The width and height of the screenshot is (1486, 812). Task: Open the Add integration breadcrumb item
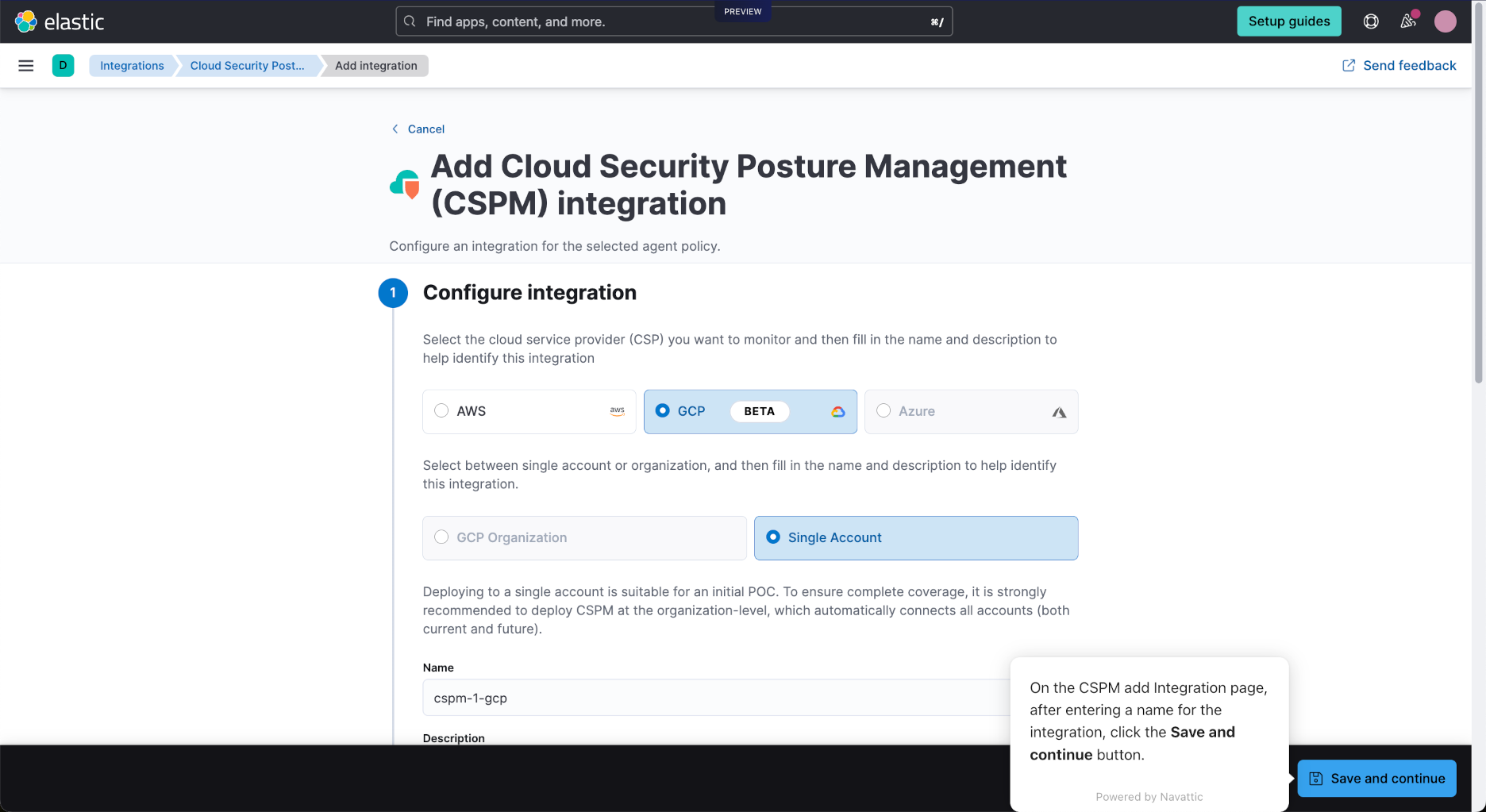click(375, 65)
